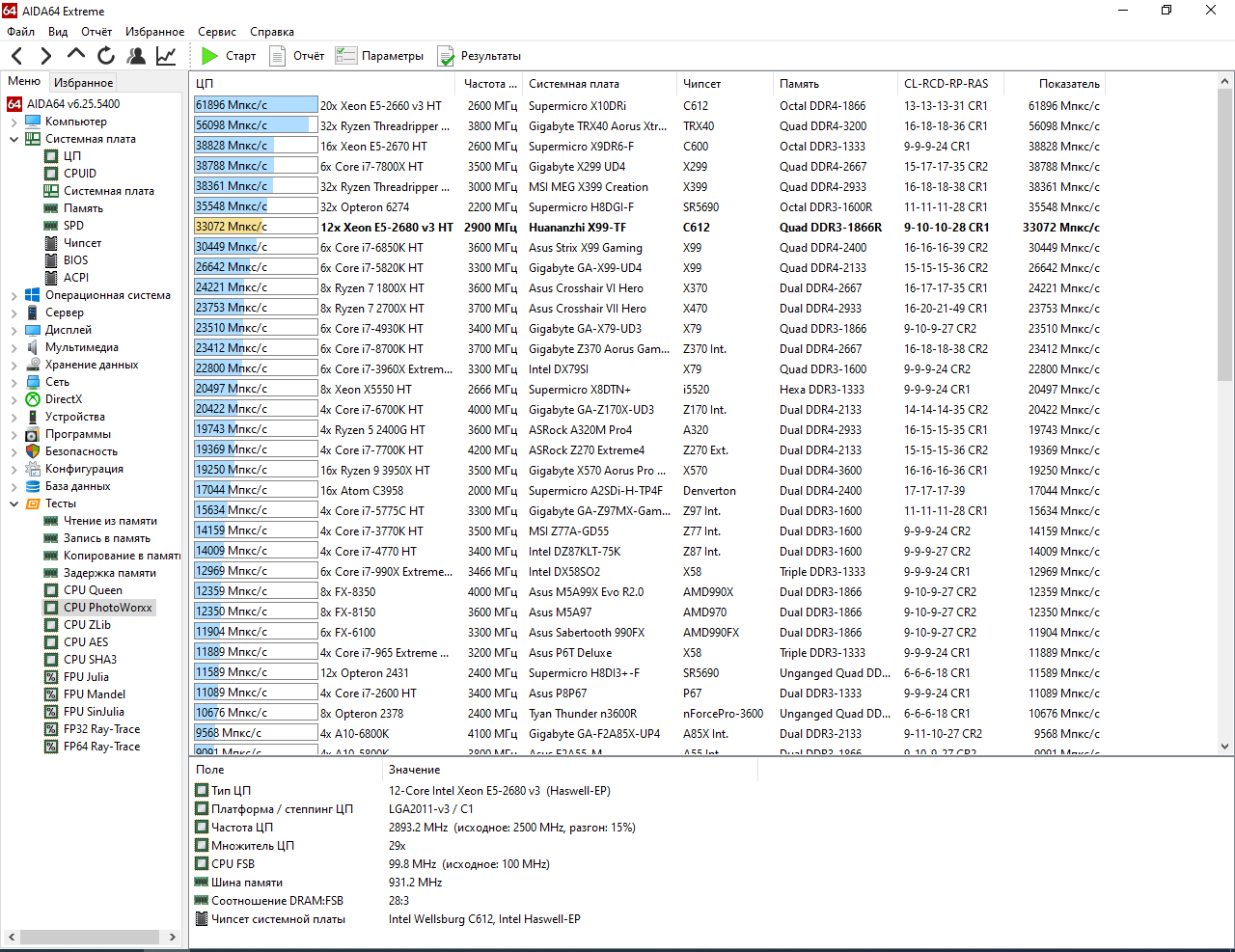1235x952 pixels.
Task: Open the line chart toolbar icon
Action: coord(166,56)
